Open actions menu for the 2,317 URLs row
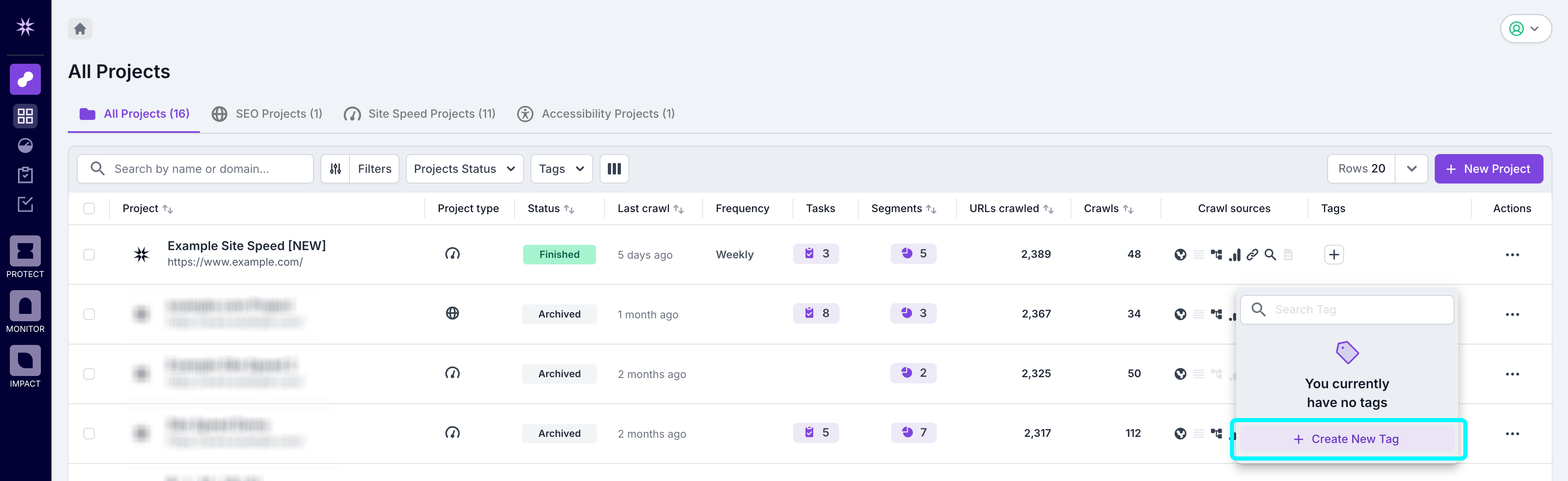Image resolution: width=1568 pixels, height=481 pixels. pos(1512,434)
